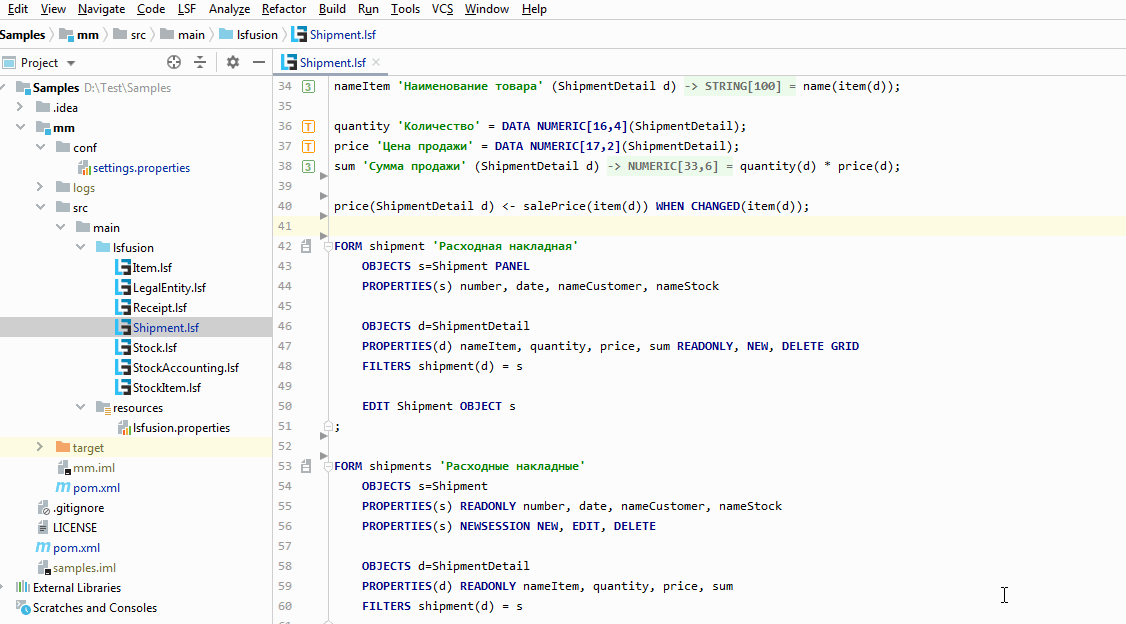Screen dimensions: 1126x624
Task: Place cursor on empty line 41
Action: (727, 226)
